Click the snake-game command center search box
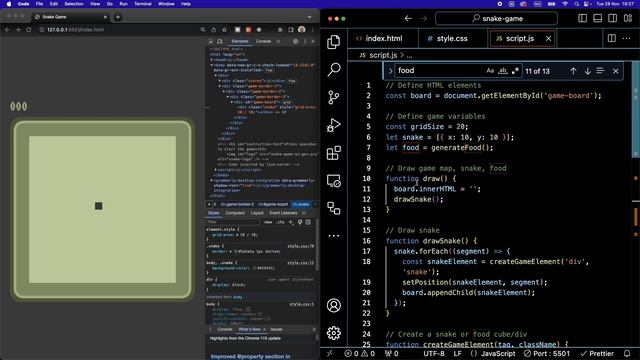The height and width of the screenshot is (360, 640). tap(496, 18)
